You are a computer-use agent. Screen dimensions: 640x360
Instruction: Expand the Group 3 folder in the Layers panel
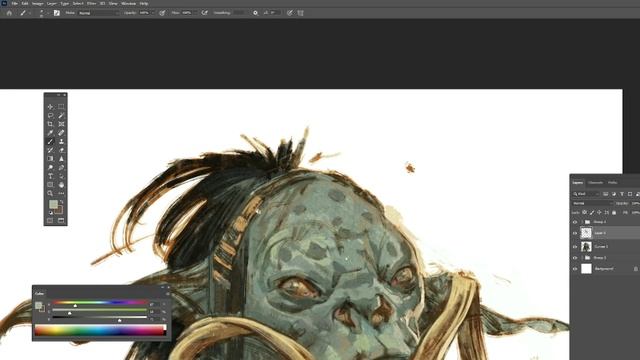click(582, 258)
